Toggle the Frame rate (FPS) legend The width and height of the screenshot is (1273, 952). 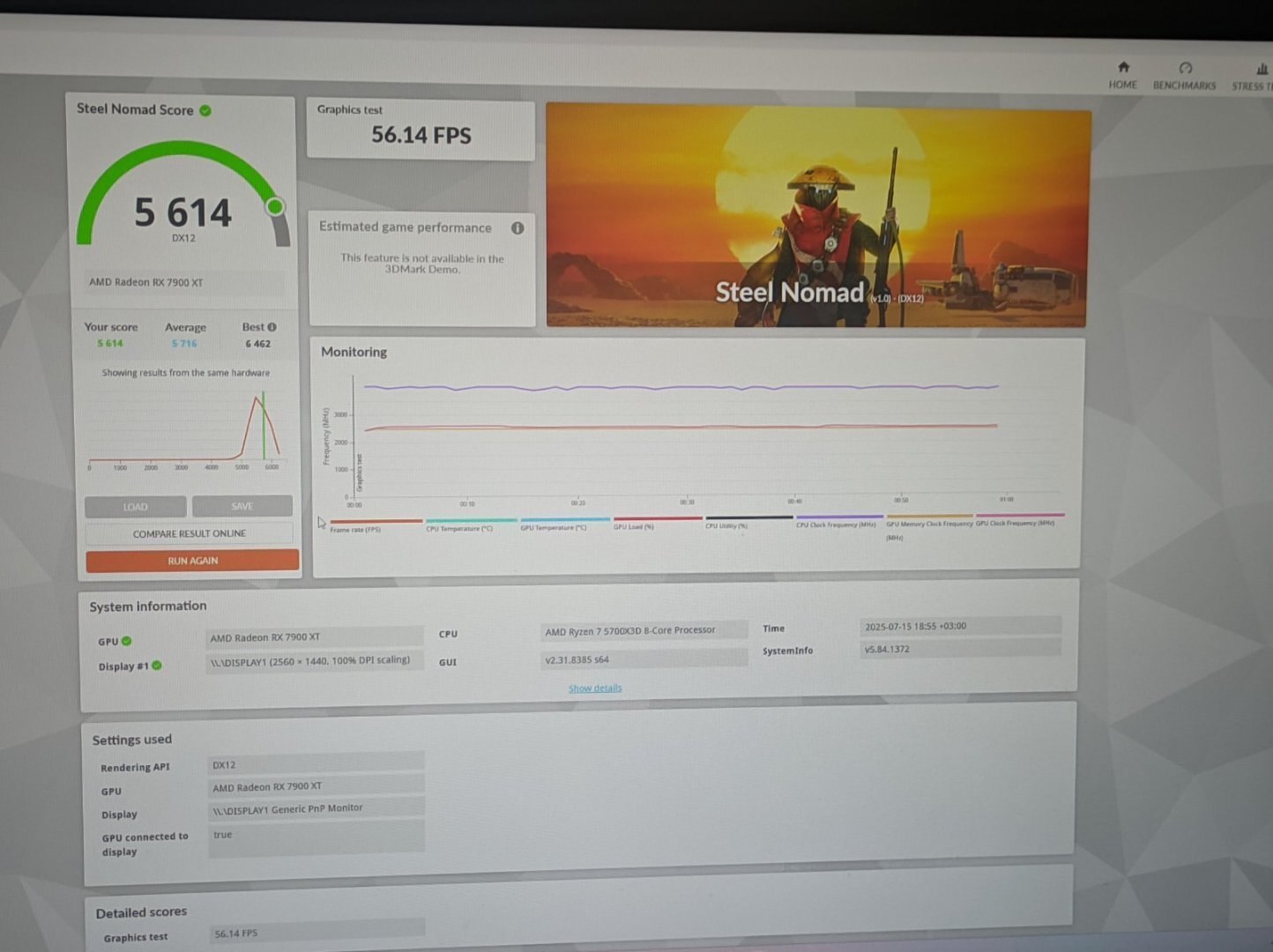pyautogui.click(x=376, y=525)
